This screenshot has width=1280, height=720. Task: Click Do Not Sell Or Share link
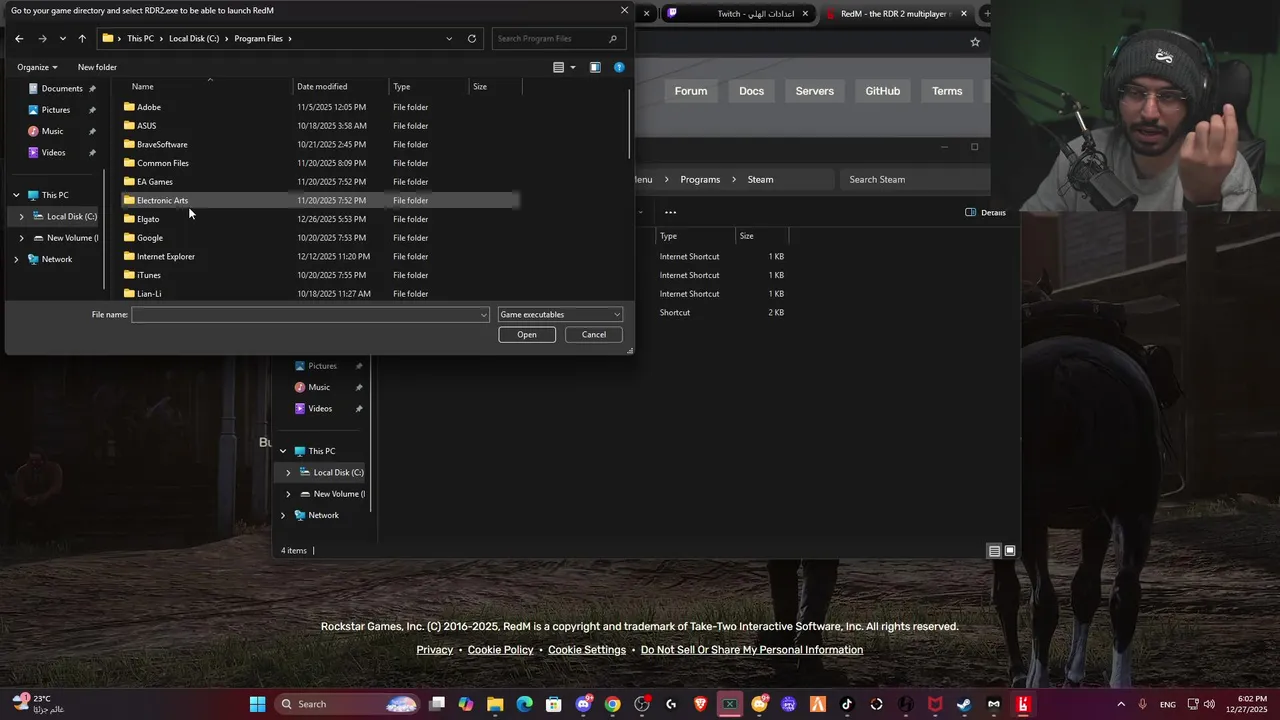pyautogui.click(x=752, y=650)
